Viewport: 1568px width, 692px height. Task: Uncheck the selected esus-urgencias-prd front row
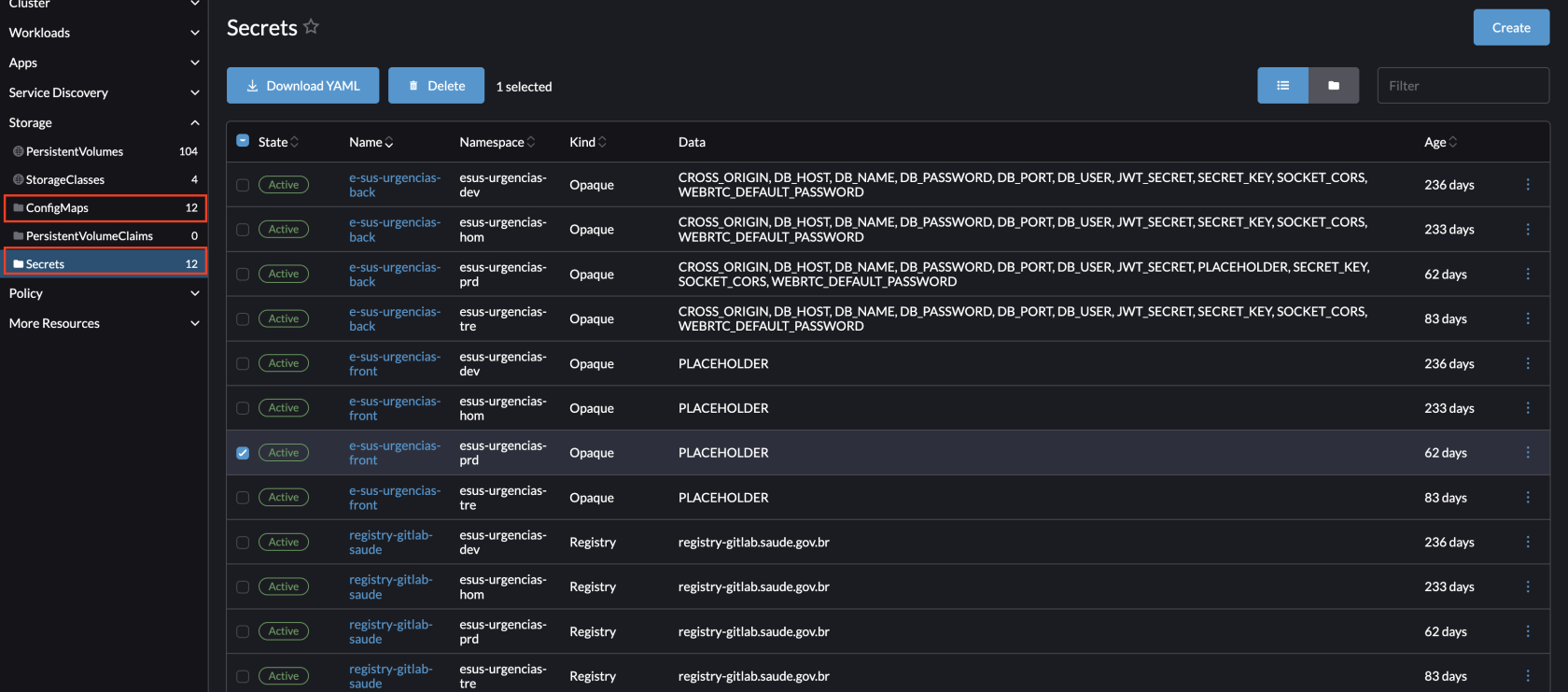(243, 453)
